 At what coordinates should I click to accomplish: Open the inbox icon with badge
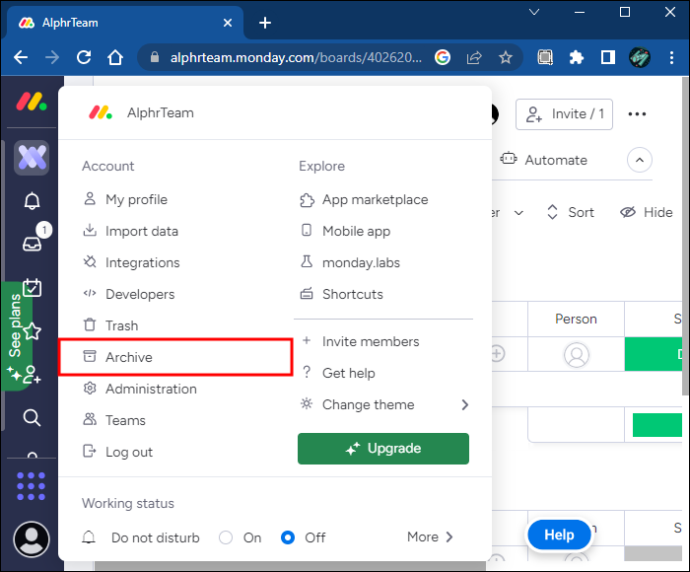32,243
